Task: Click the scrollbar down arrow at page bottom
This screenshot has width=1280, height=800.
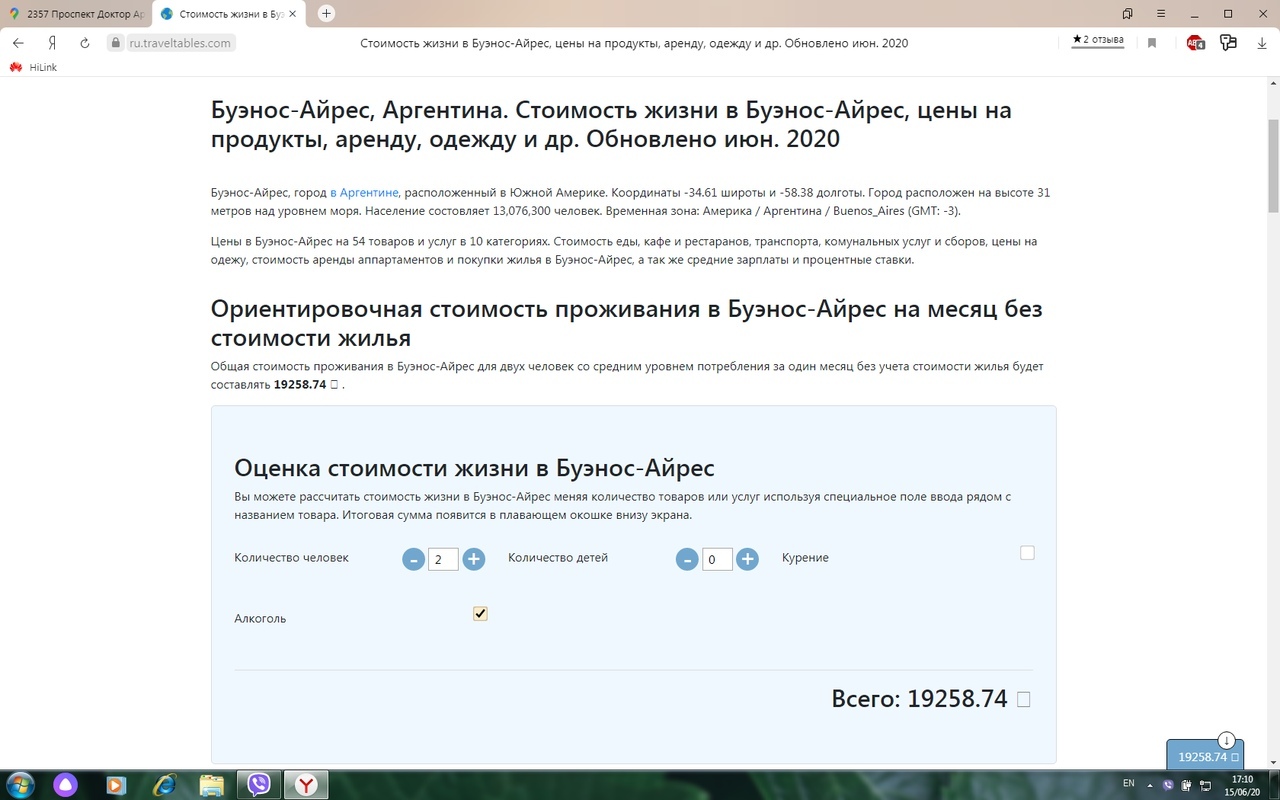Action: coord(1273,762)
